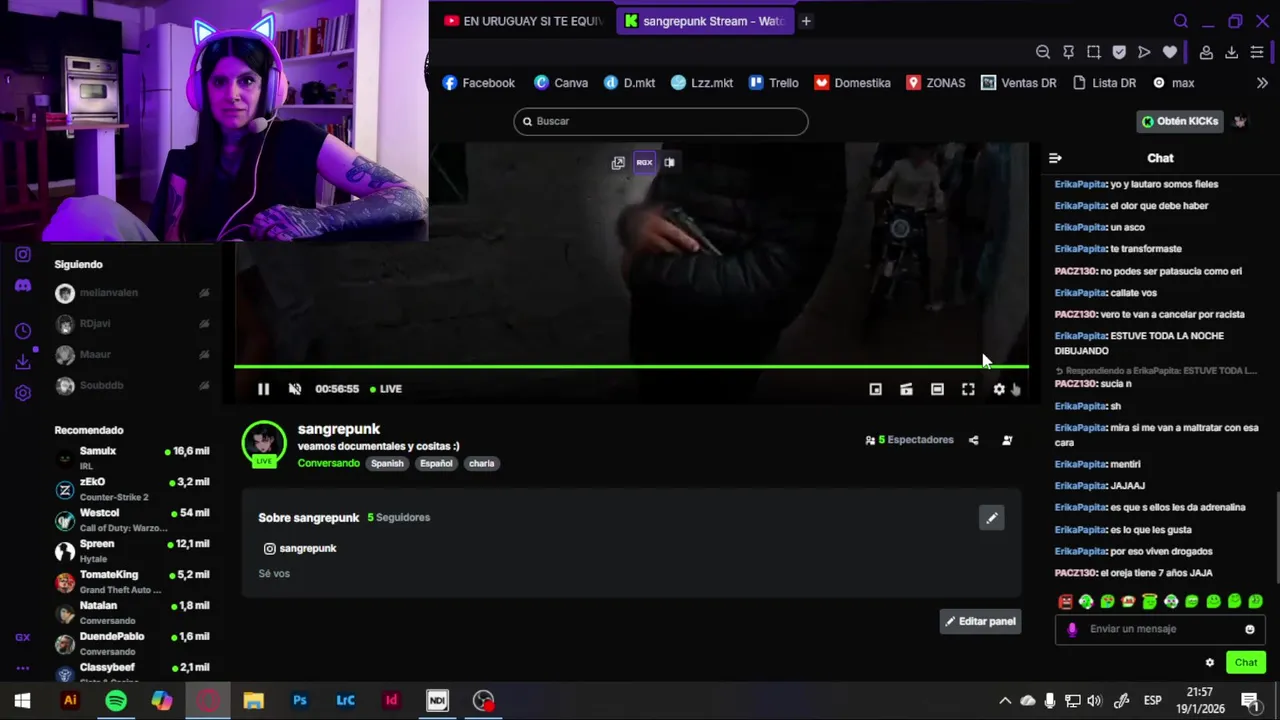Open recommended channel TomateKing
Image resolution: width=1280 pixels, height=720 pixels.
tap(132, 581)
